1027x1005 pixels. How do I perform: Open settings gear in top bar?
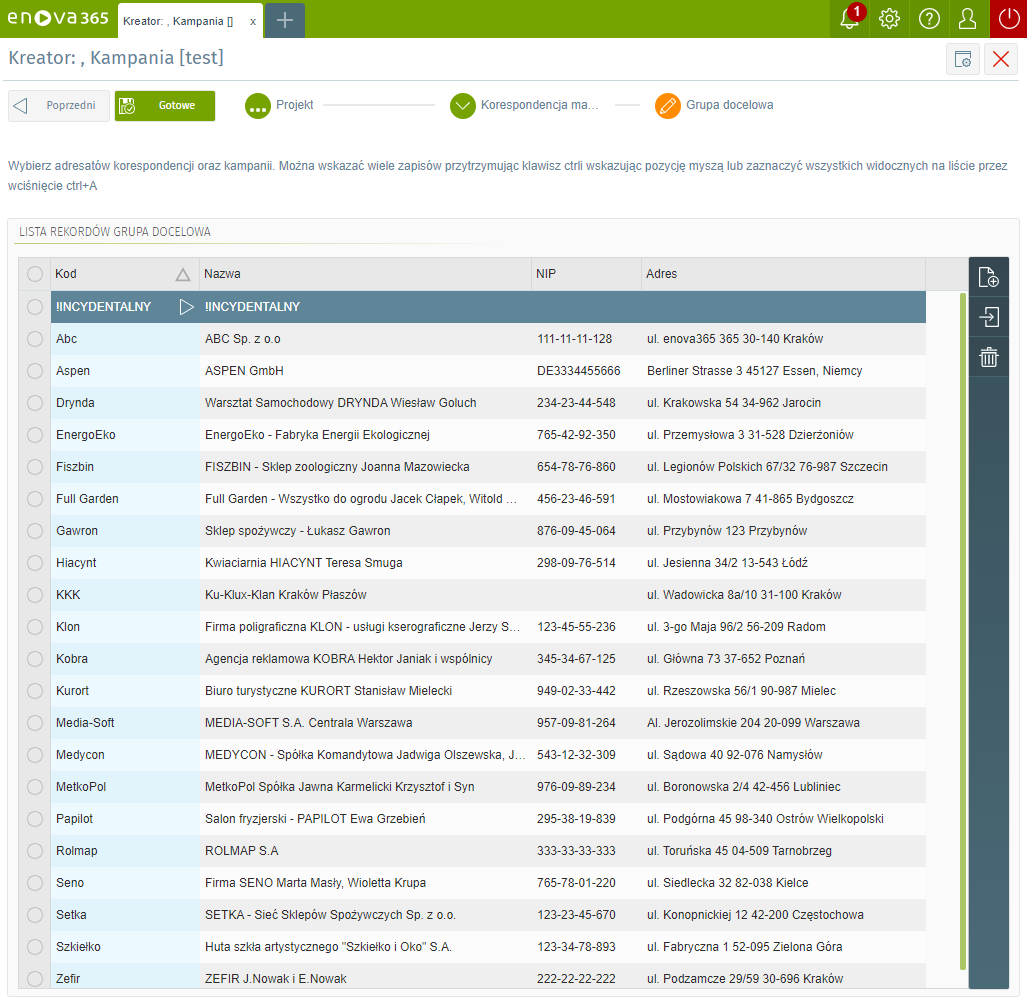pos(889,19)
